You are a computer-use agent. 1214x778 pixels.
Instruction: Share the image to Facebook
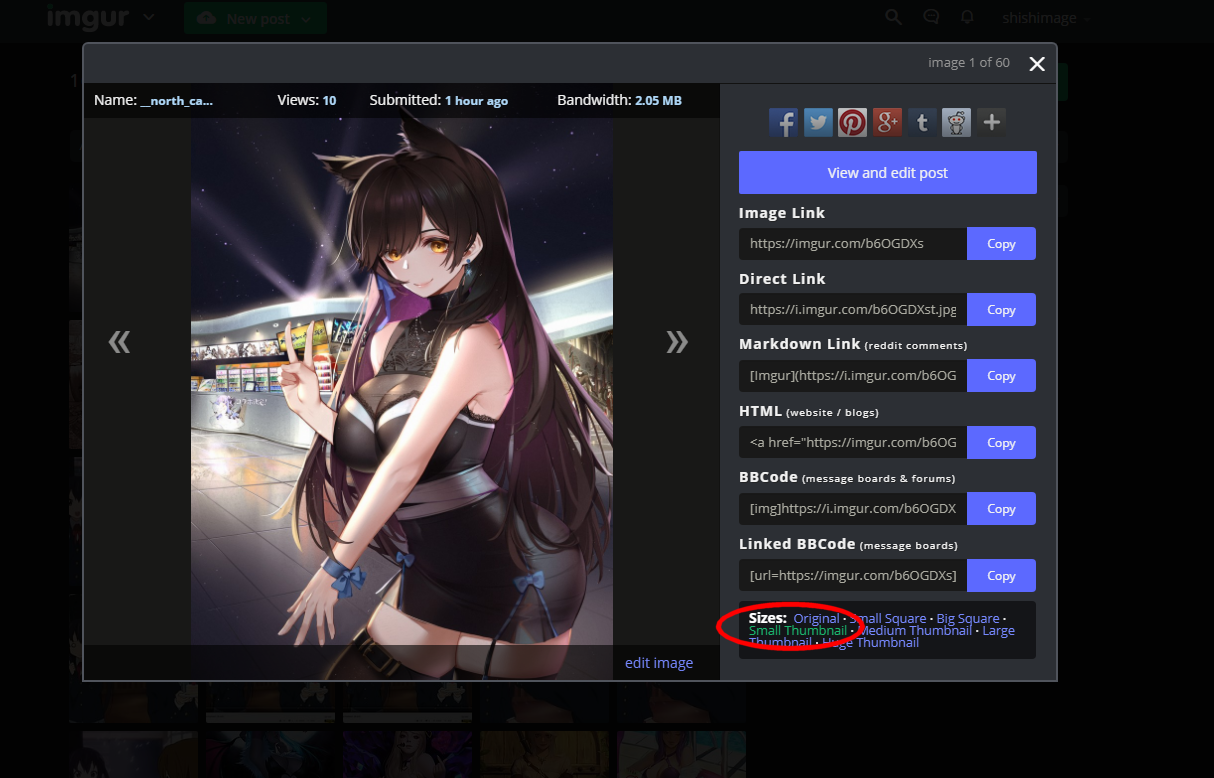[784, 122]
